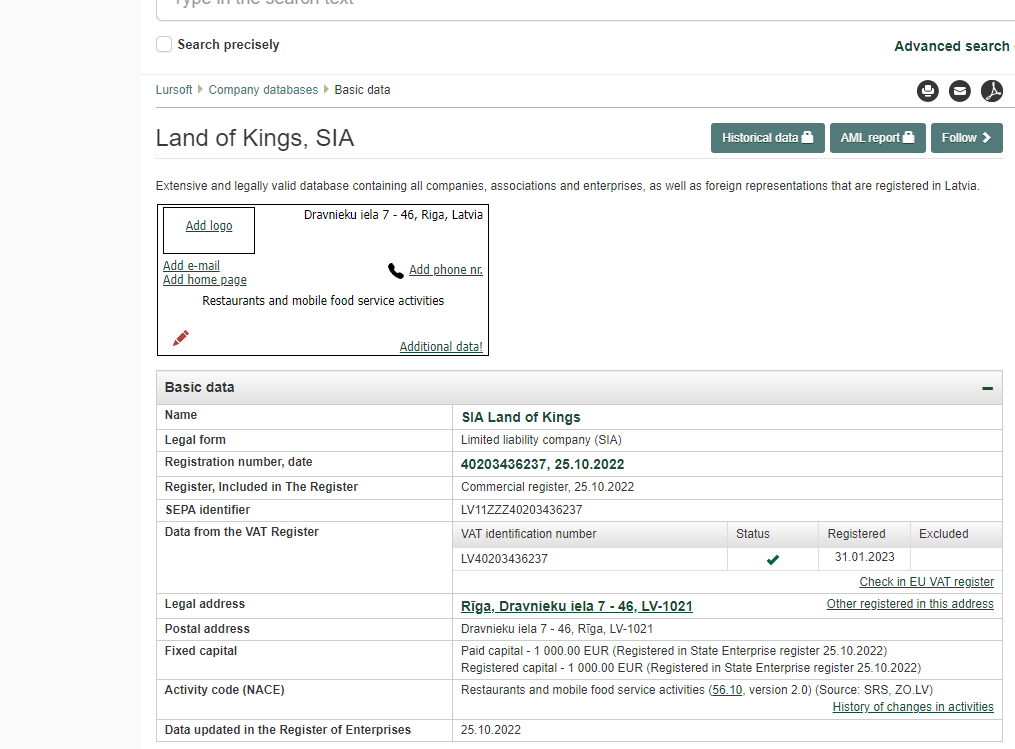
Task: Tick the Search precisely checkbox
Action: [x=164, y=44]
